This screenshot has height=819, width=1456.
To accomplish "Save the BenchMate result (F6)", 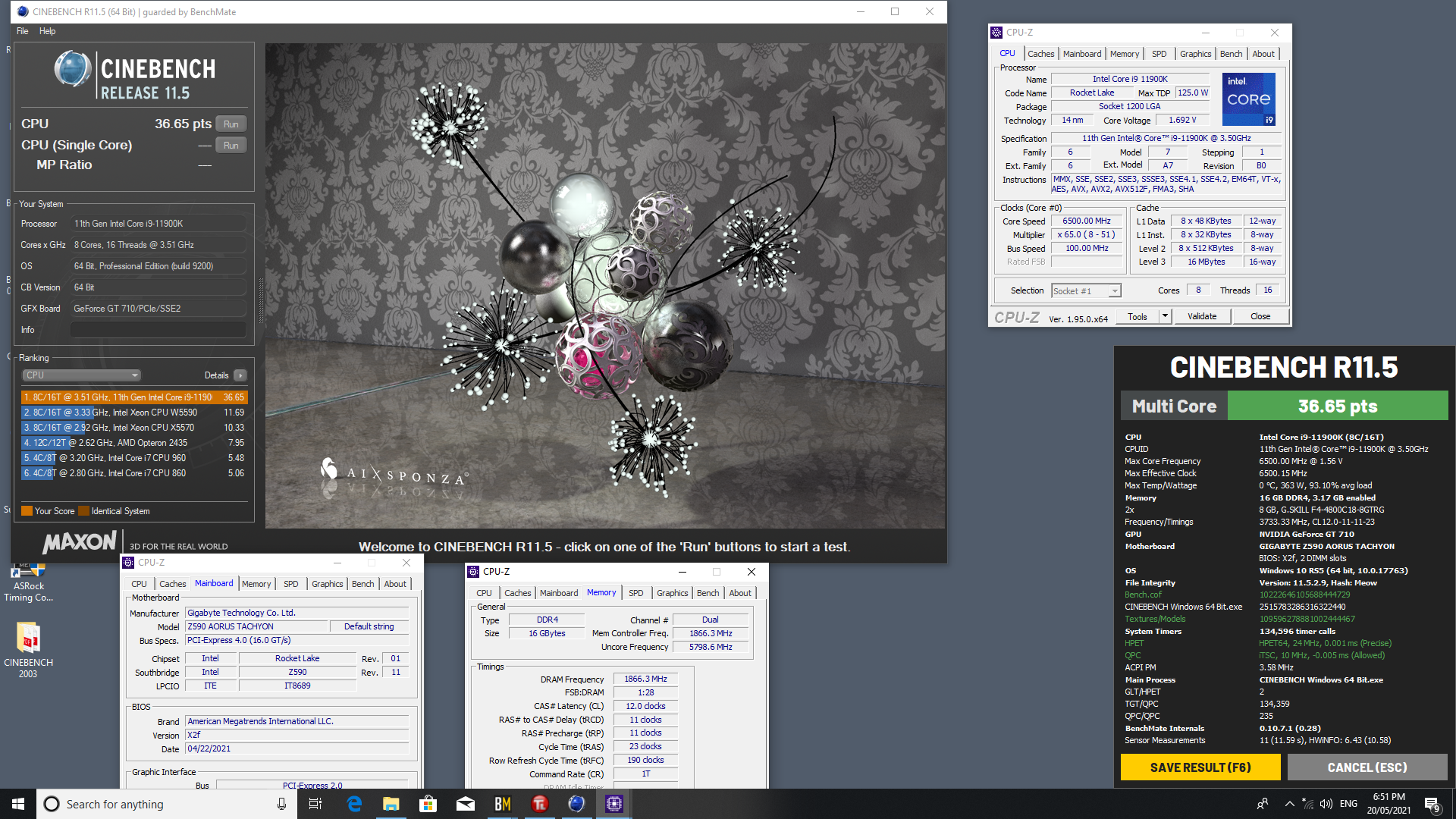I will (x=1200, y=767).
